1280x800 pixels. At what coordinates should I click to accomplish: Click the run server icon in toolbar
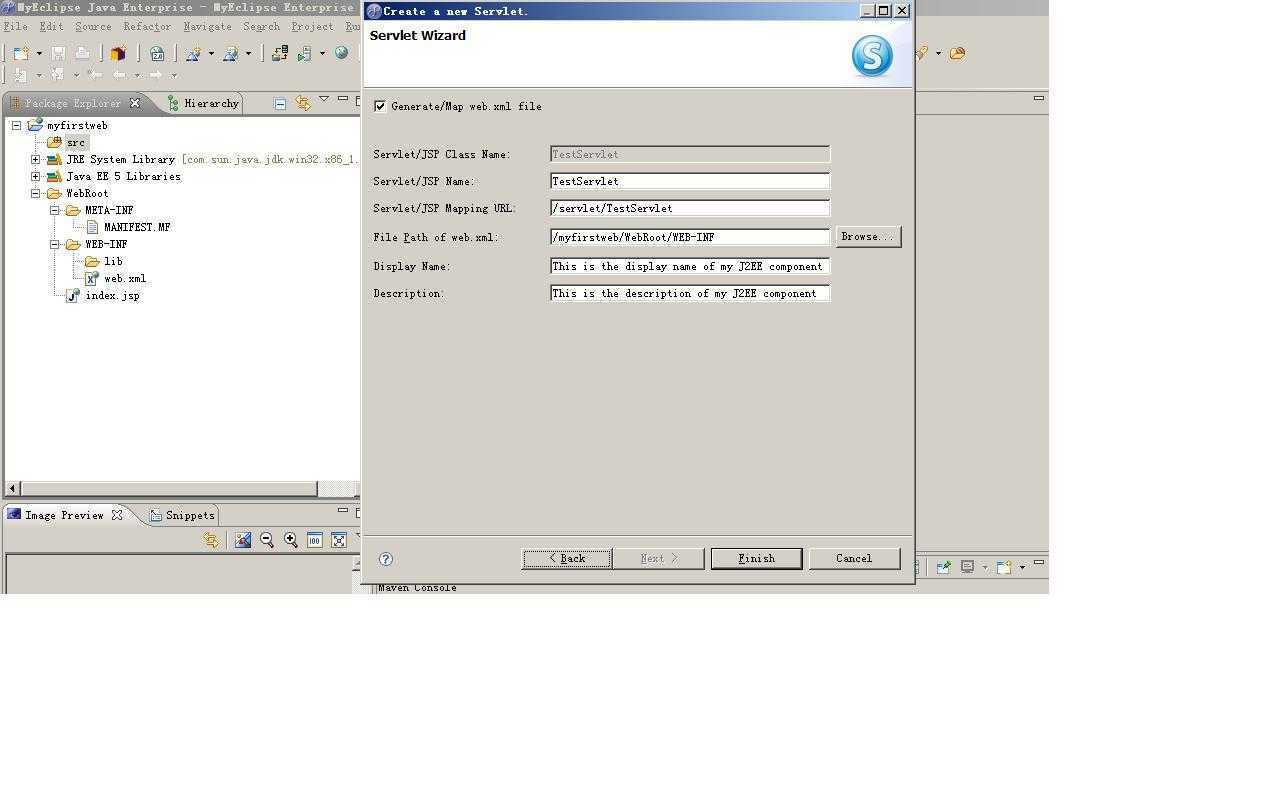pyautogui.click(x=304, y=53)
